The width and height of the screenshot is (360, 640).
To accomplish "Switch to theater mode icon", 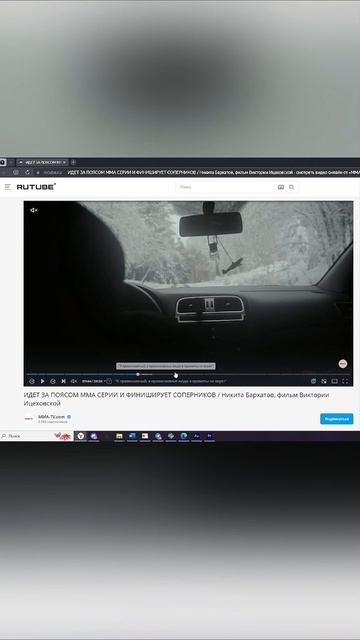I will [x=334, y=381].
